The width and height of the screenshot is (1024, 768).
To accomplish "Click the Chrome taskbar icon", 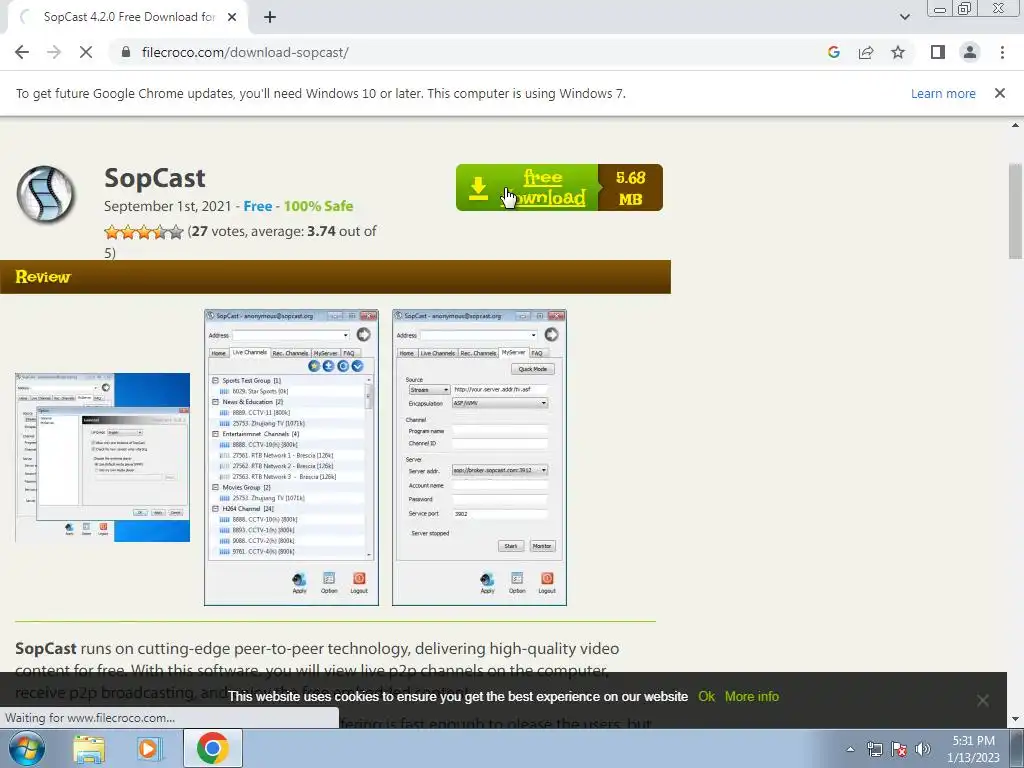I will pyautogui.click(x=213, y=748).
